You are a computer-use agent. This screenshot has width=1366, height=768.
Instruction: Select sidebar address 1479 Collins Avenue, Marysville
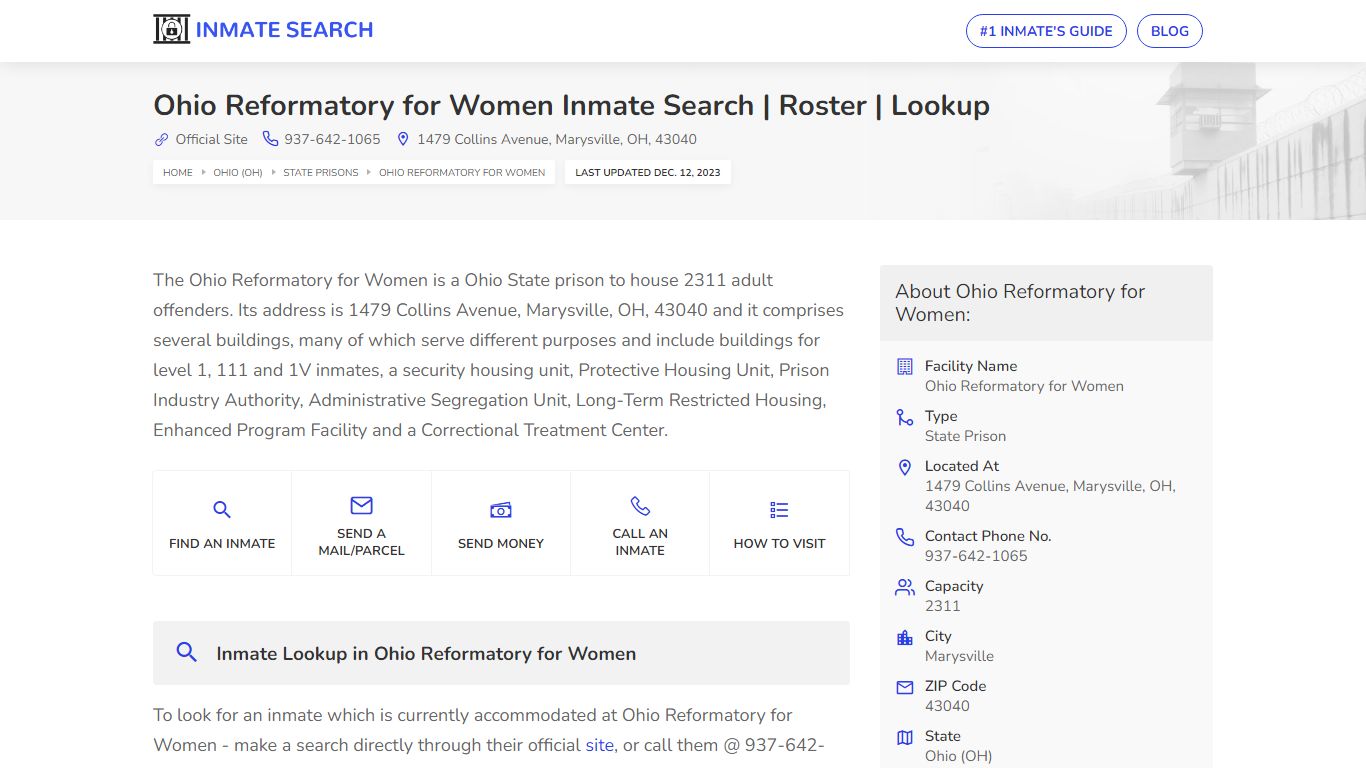[1050, 496]
